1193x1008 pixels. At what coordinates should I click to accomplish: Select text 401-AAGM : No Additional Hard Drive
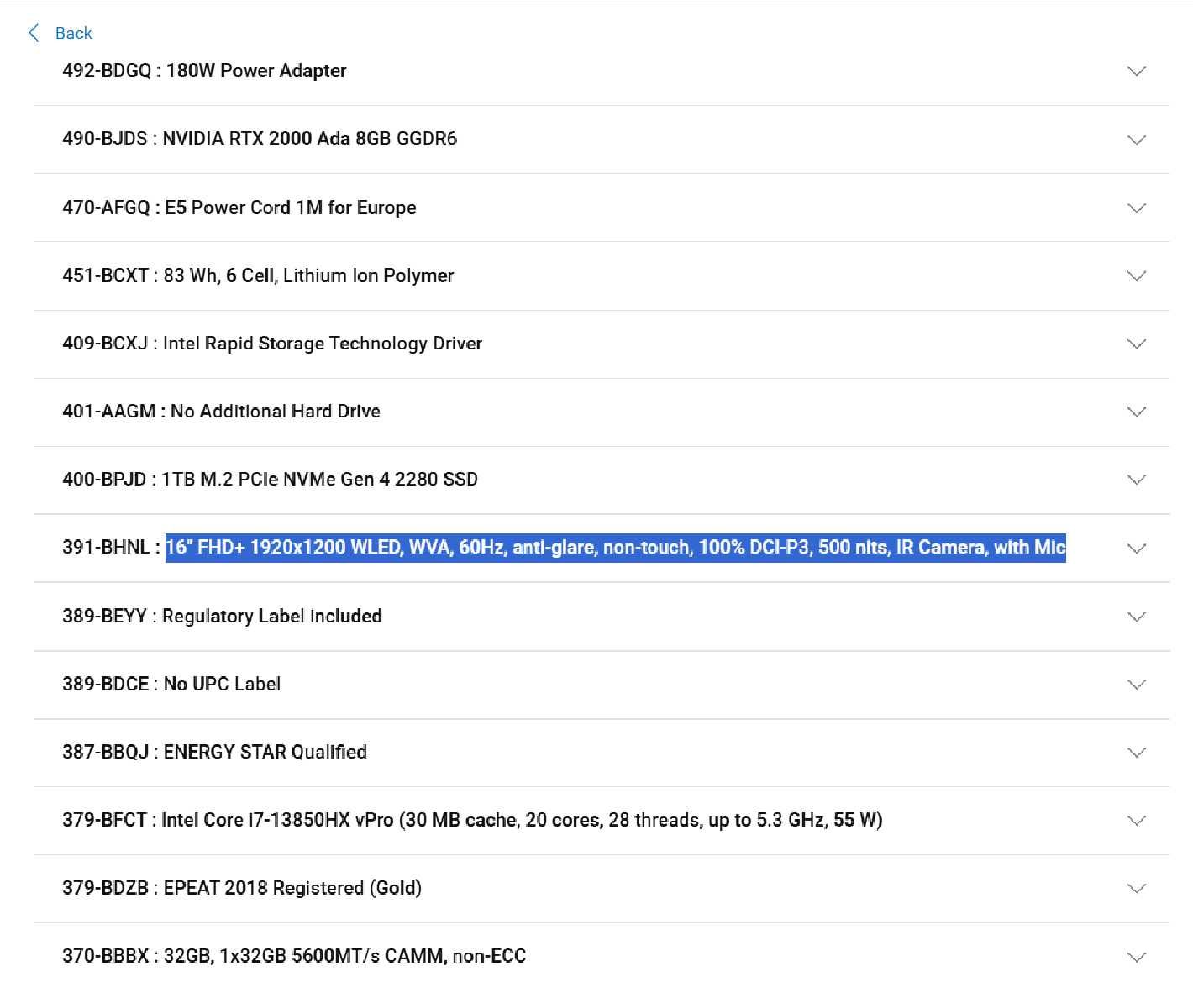[221, 412]
